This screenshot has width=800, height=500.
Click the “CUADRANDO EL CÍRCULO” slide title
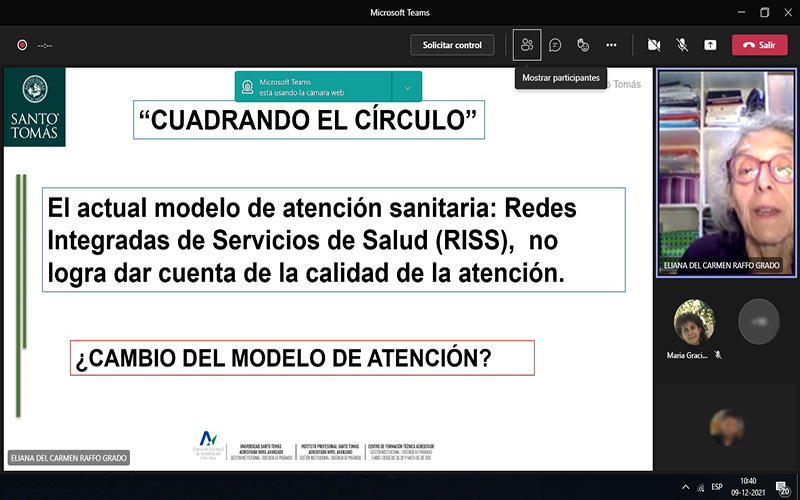[x=309, y=120]
